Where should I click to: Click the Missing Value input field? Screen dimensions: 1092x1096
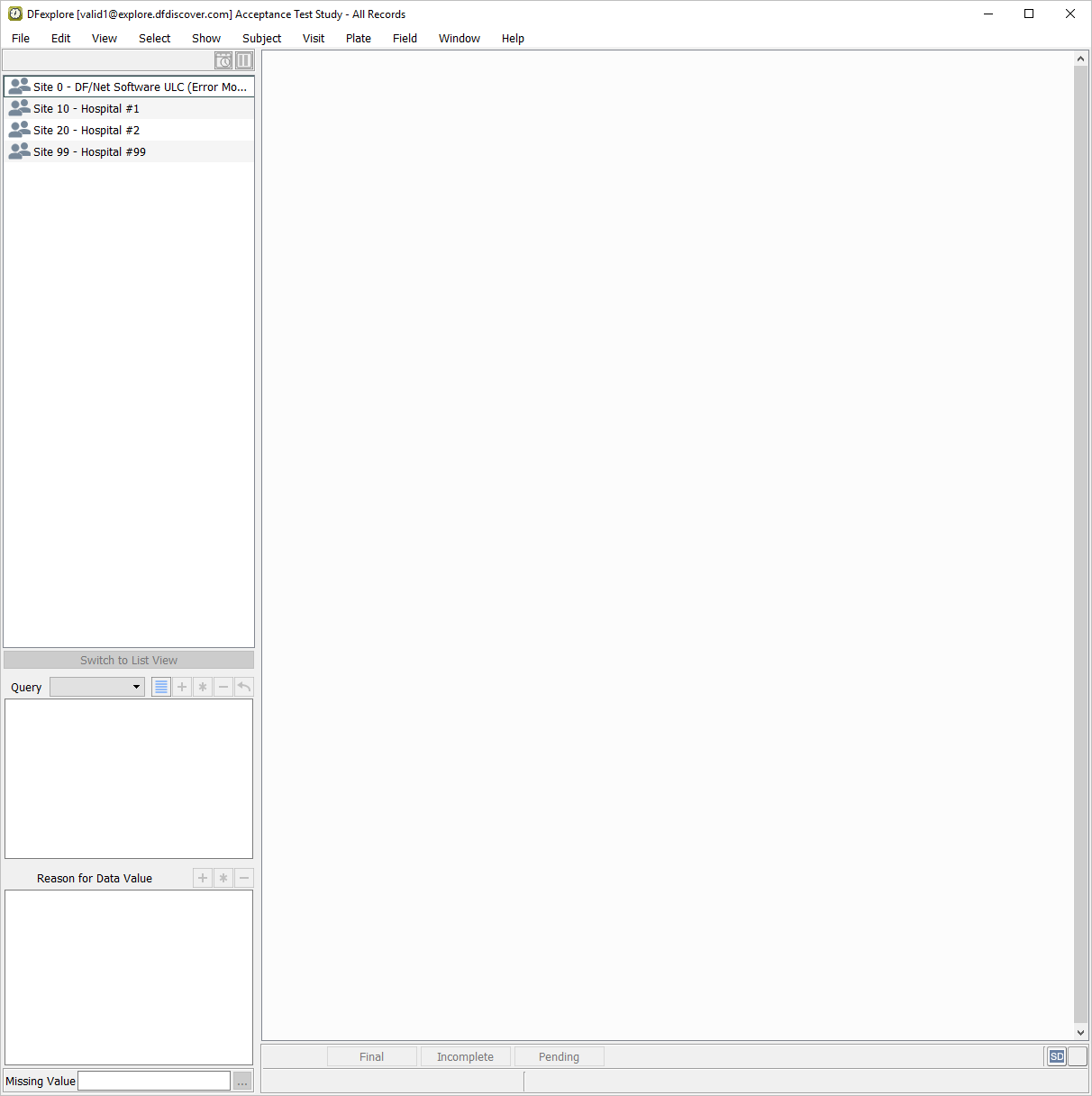(x=154, y=1081)
